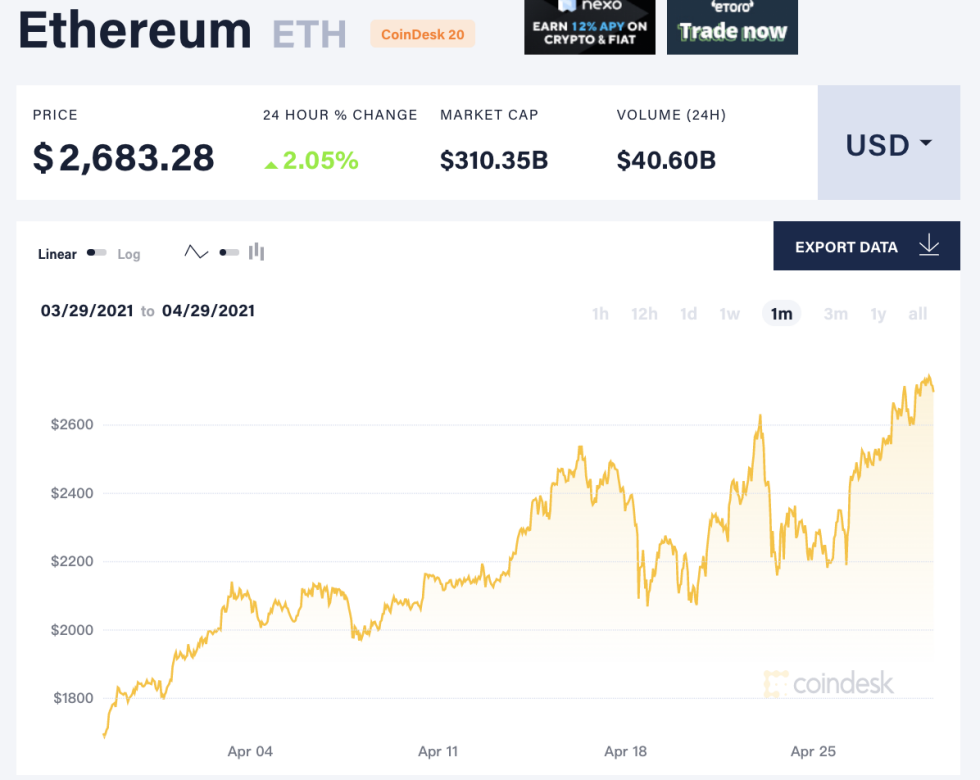980x780 pixels.
Task: Click the CoinDesk logo watermark on the chart
Action: coord(828,684)
